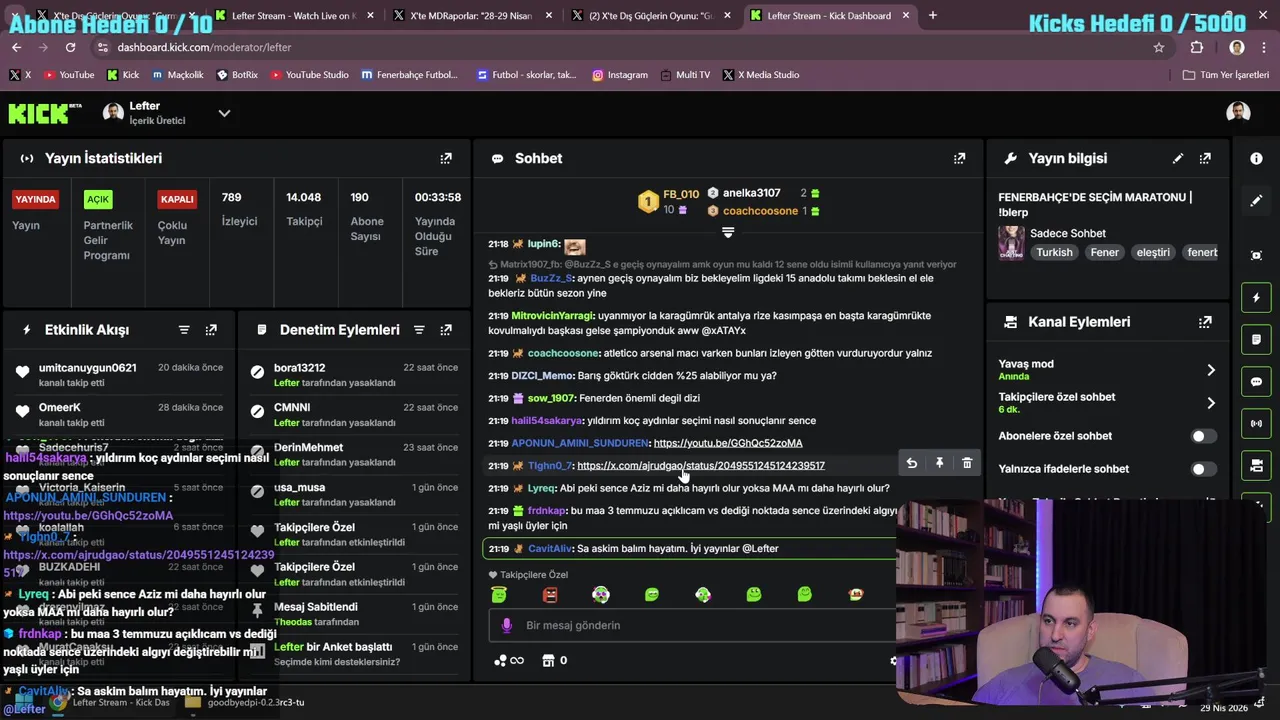Pop out the Sohbet chat panel
Viewport: 1280px width, 720px height.
[x=959, y=158]
